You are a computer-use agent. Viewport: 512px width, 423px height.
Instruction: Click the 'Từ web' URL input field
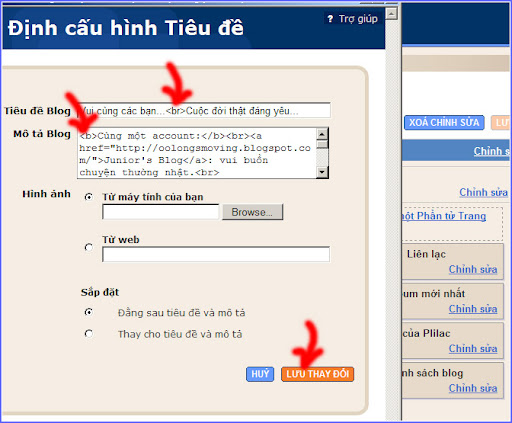pyautogui.click(x=216, y=254)
